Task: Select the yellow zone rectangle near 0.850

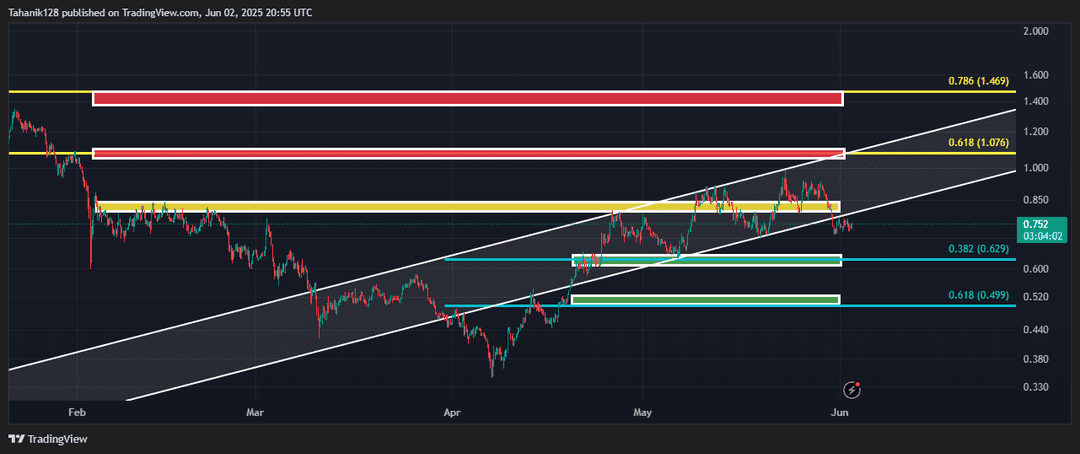Action: (468, 206)
